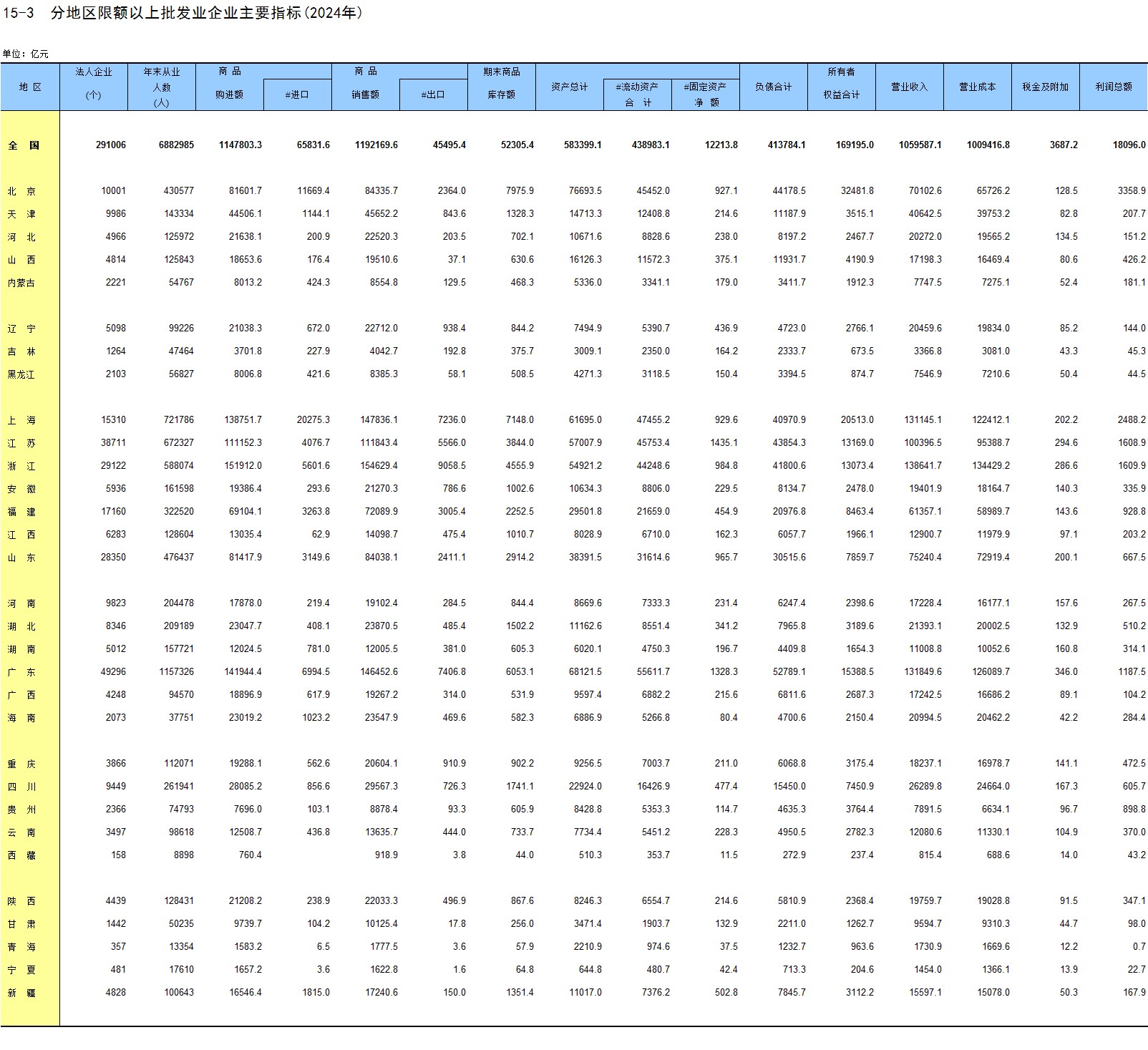Viewport: 1148px width, 1050px height.
Task: Select the 全国 法人企业 value 291006
Action: point(110,145)
